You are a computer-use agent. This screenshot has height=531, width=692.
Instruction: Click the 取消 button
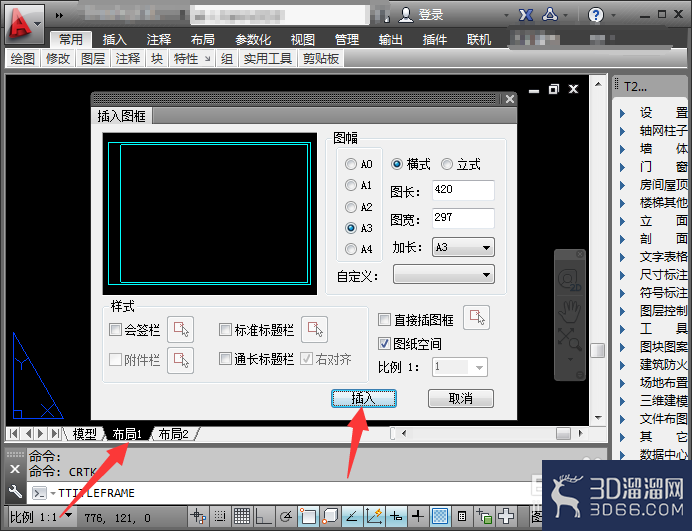(x=461, y=398)
